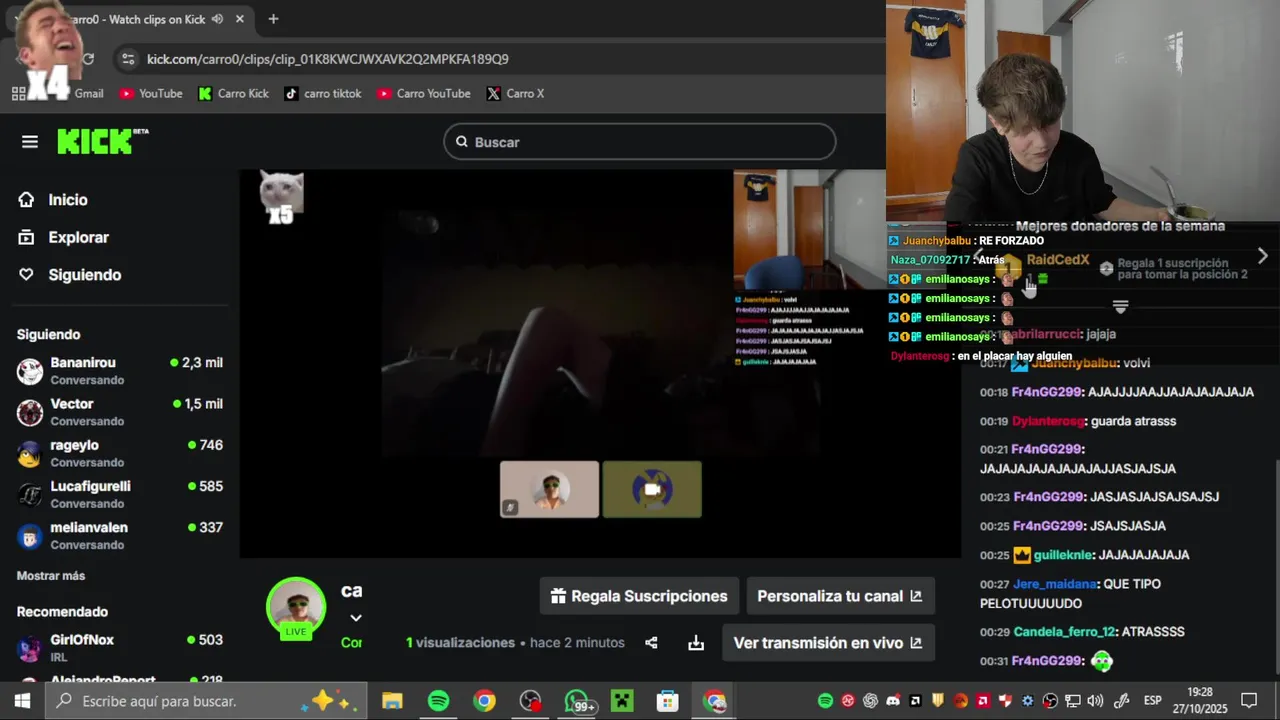Viewport: 1280px width, 720px height.
Task: Advance top donors panel with right chevron
Action: [x=1262, y=256]
